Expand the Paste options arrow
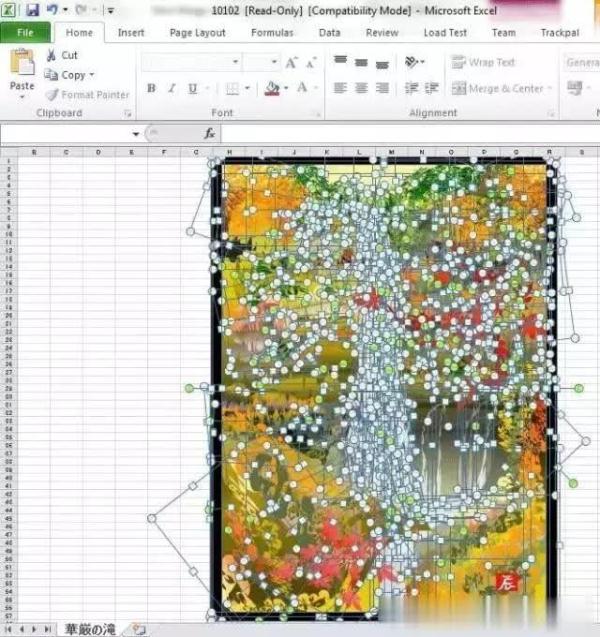The height and width of the screenshot is (637, 600). pyautogui.click(x=22, y=97)
